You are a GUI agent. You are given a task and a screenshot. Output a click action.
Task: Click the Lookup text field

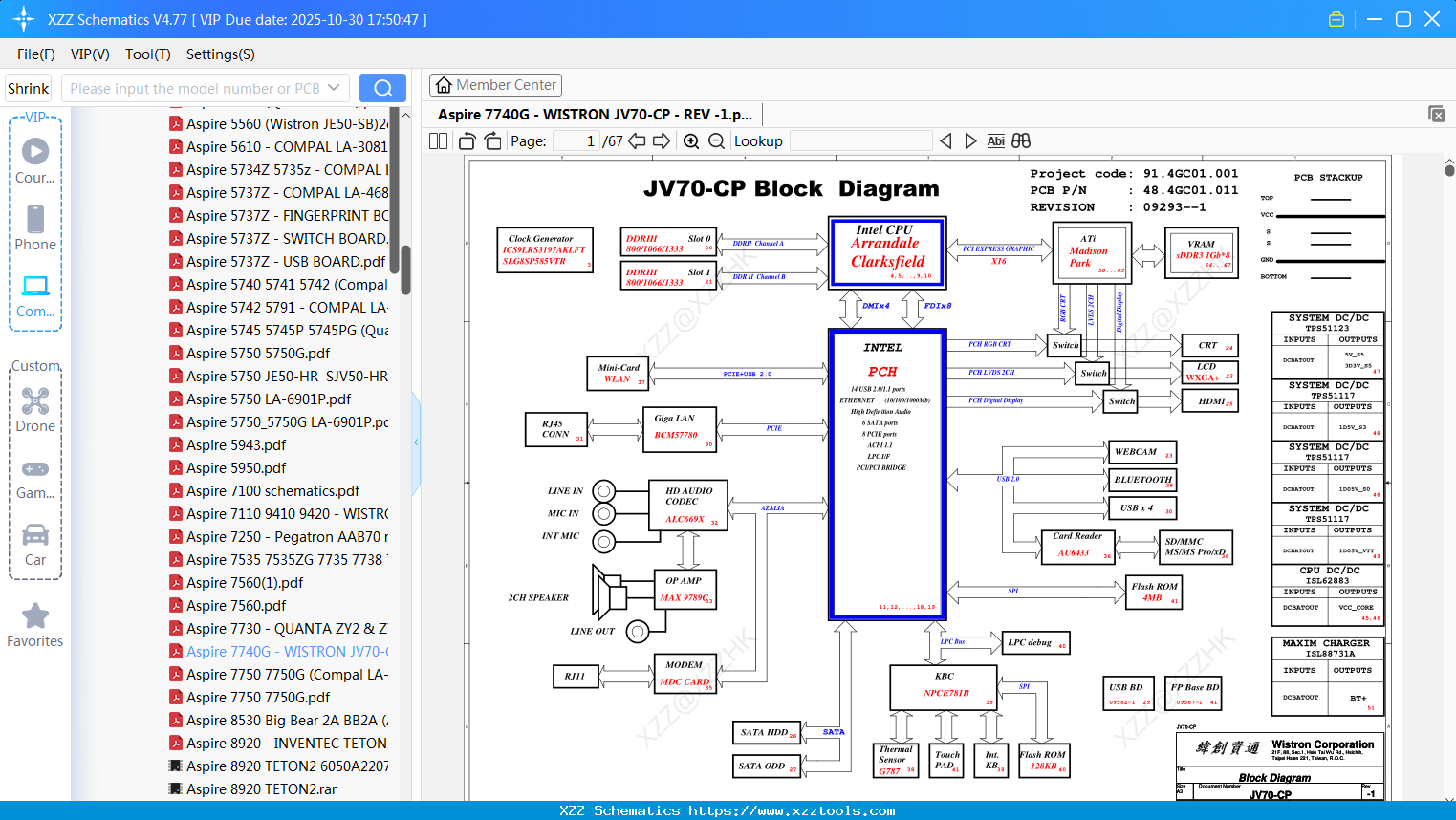(x=861, y=141)
